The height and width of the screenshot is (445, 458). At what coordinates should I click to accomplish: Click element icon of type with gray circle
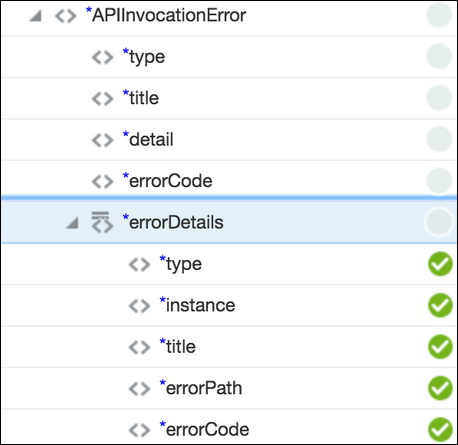tap(102, 57)
